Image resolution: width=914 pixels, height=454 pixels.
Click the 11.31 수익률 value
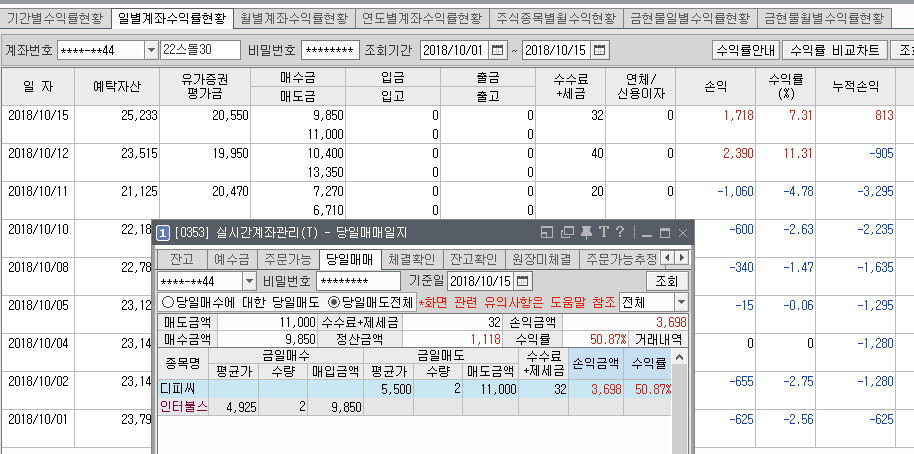pos(800,153)
